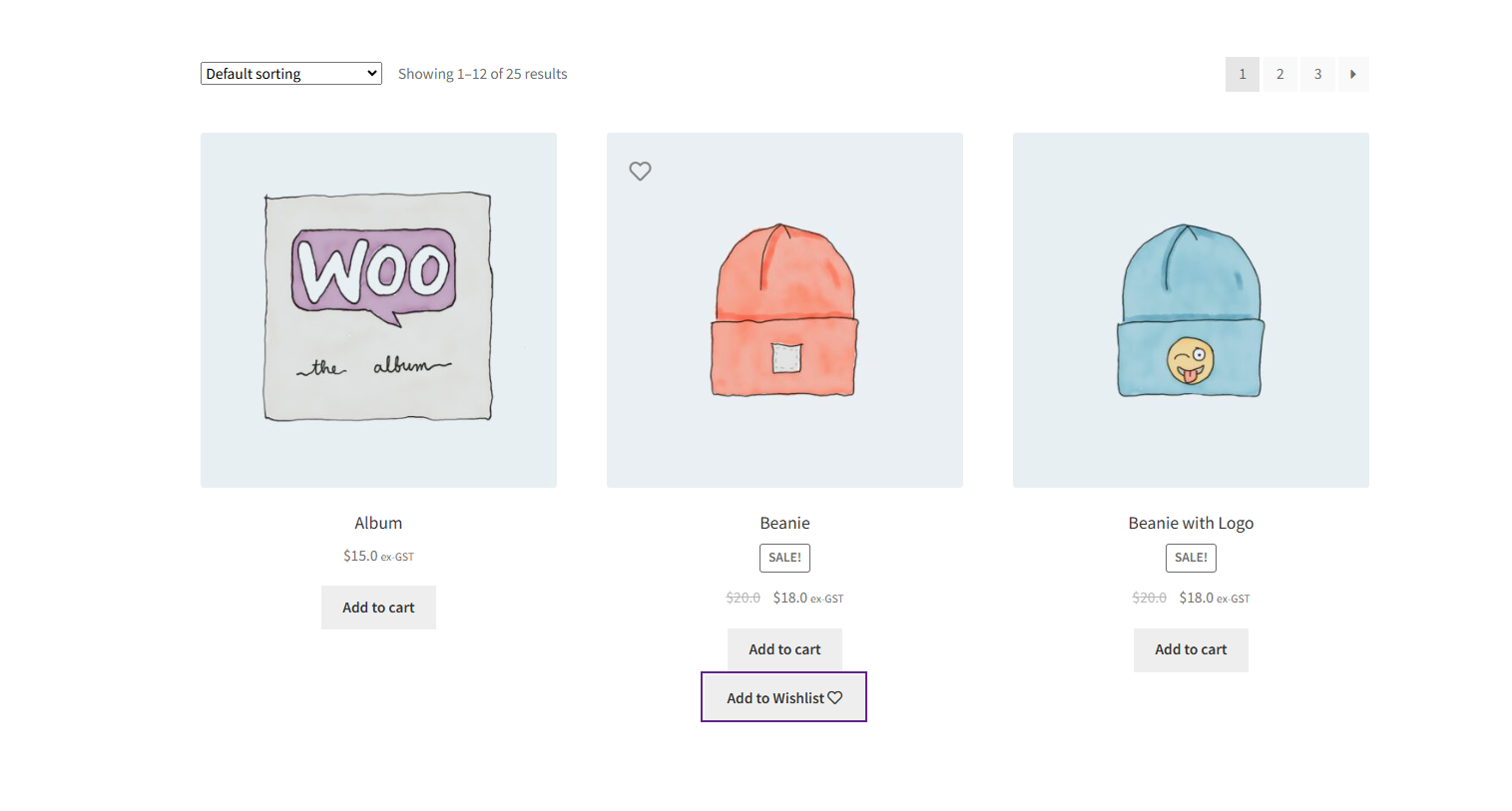1512x811 pixels.
Task: Go to next results page arrow
Action: click(1352, 74)
